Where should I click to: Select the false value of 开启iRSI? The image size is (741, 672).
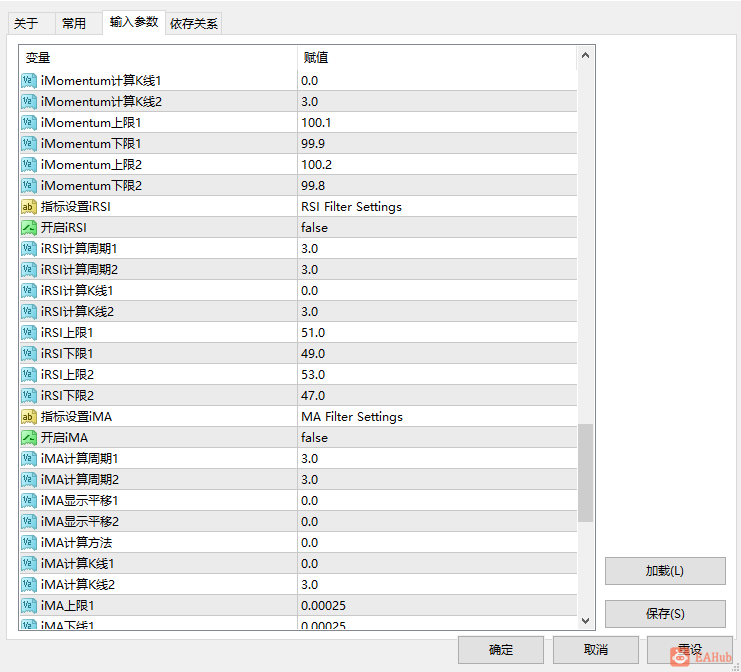click(x=314, y=228)
